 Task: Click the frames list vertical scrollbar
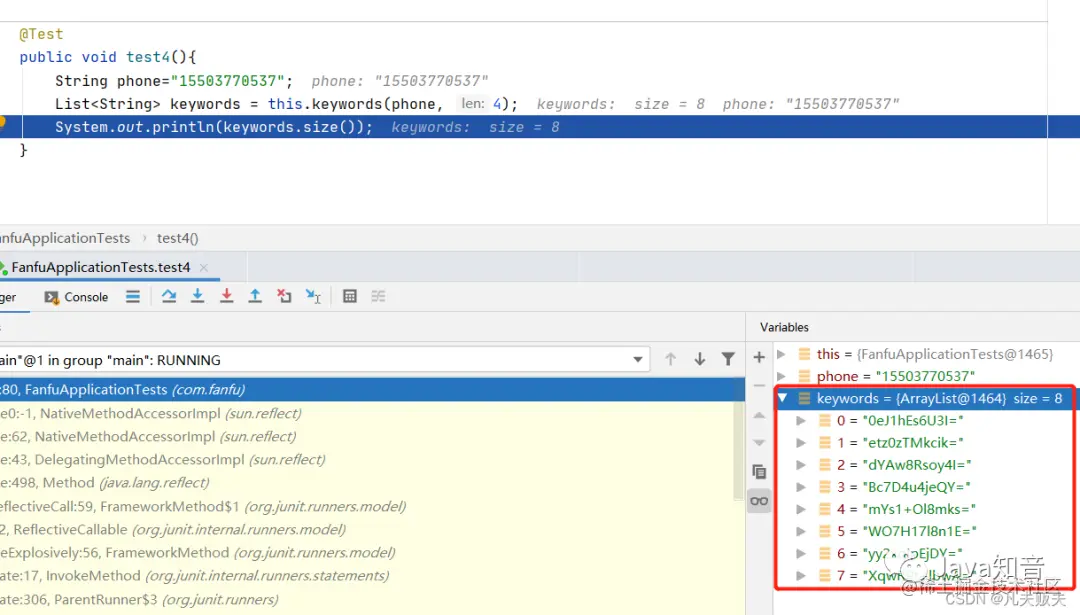738,451
